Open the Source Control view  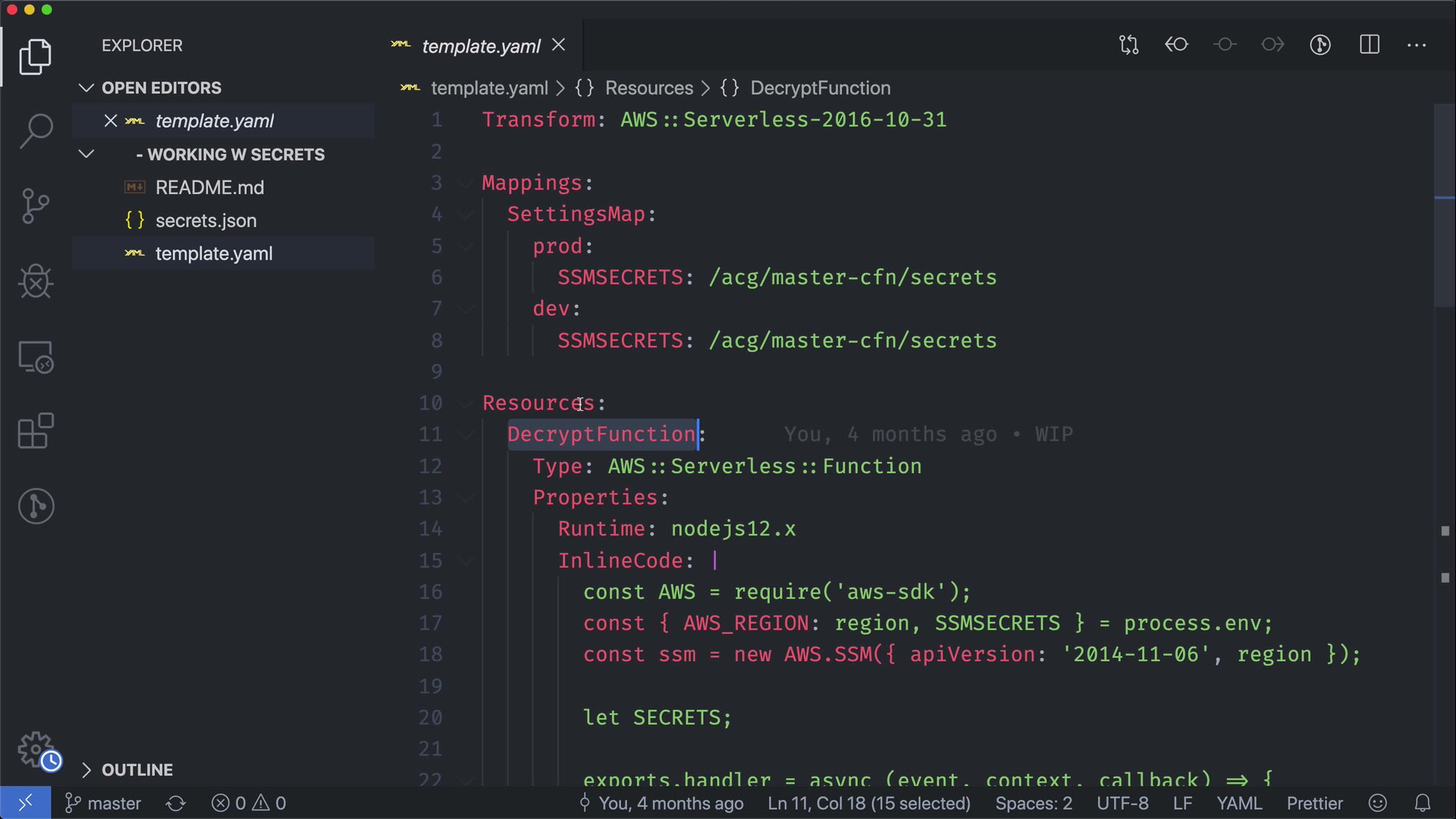(x=36, y=206)
